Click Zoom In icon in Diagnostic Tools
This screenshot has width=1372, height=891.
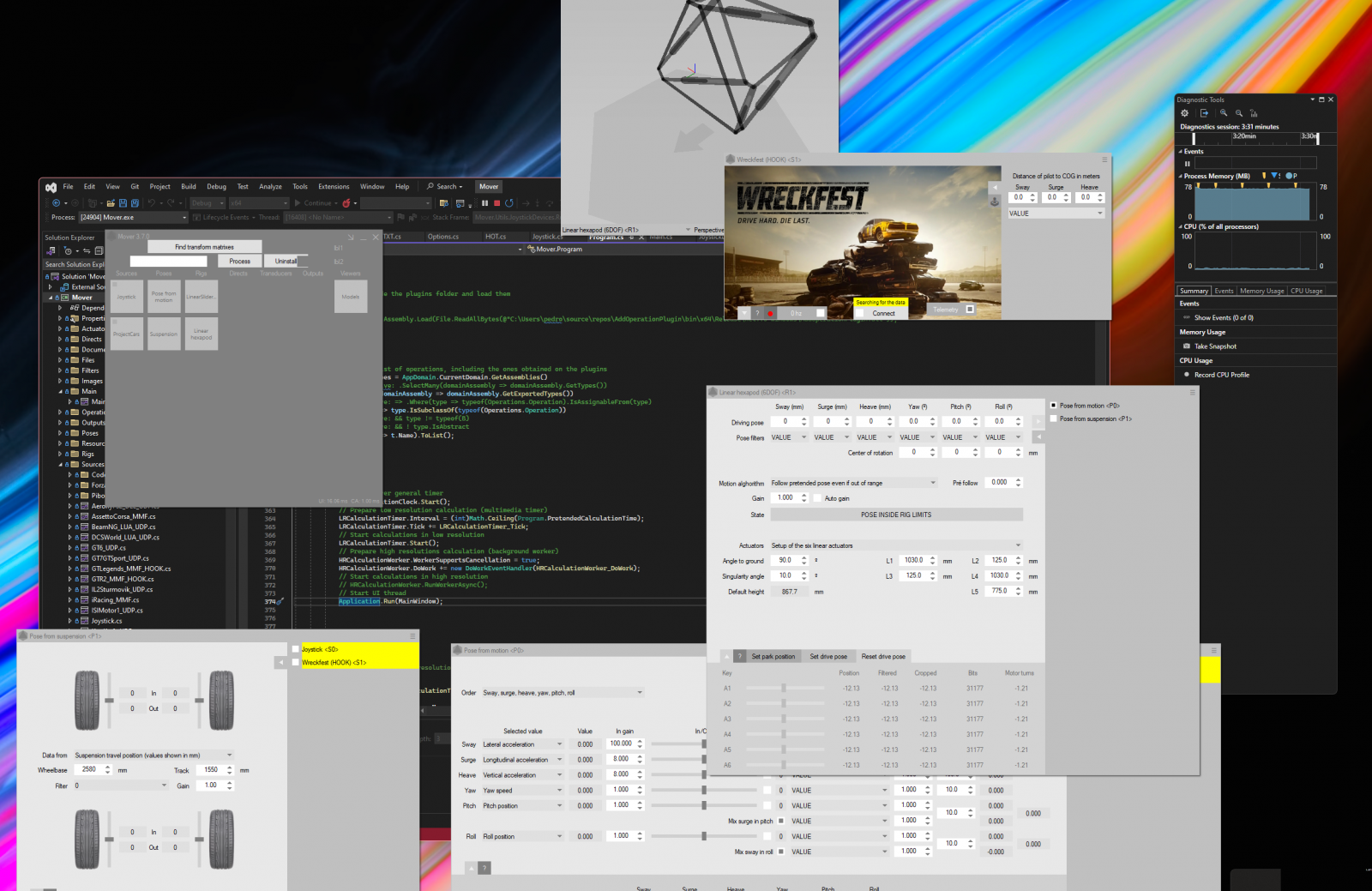click(x=1224, y=113)
